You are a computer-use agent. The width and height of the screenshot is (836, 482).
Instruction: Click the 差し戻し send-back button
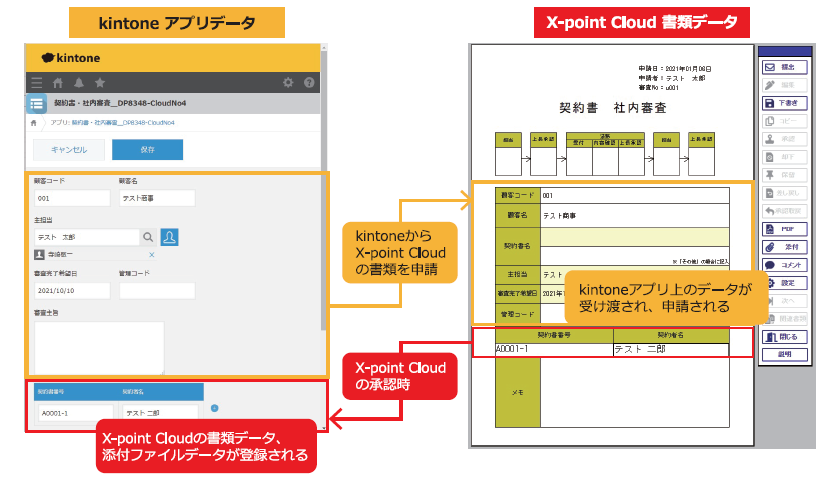tap(784, 193)
